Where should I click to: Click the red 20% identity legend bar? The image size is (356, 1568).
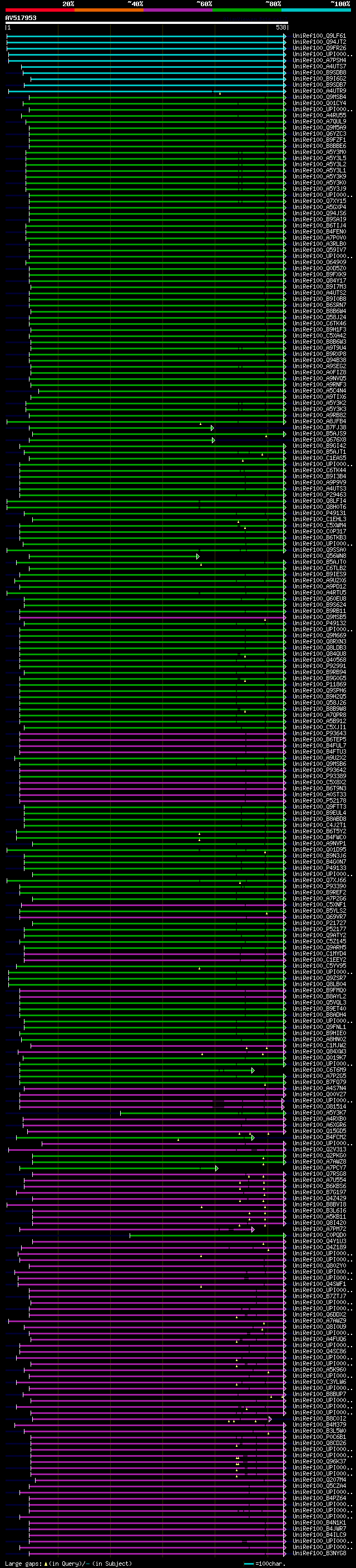[39, 11]
